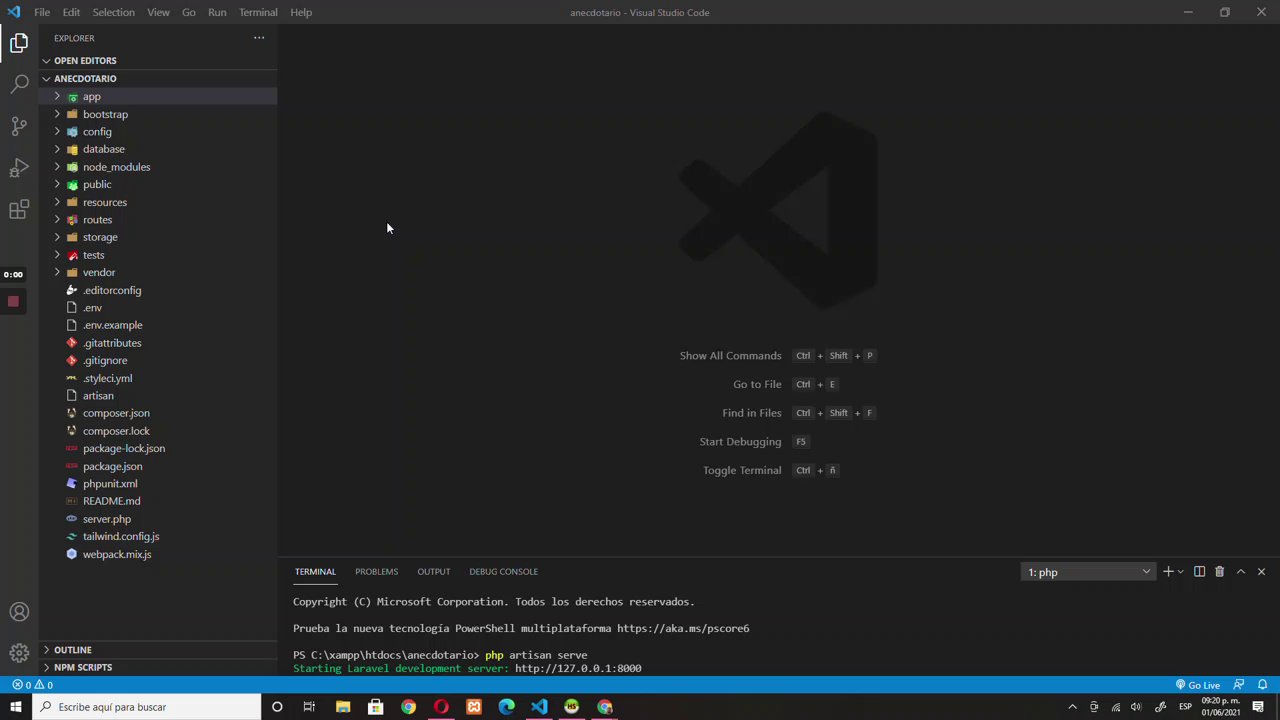Open Microsoft Edge from the taskbar
The image size is (1280, 720).
[x=507, y=707]
